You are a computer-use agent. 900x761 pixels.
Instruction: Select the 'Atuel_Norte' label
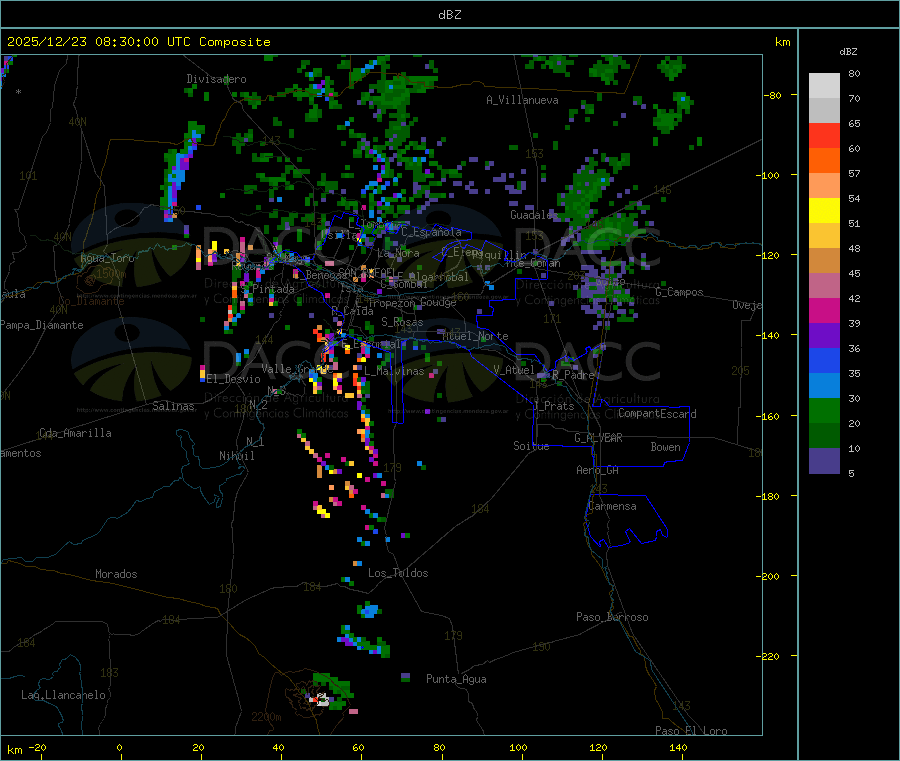pyautogui.click(x=475, y=336)
